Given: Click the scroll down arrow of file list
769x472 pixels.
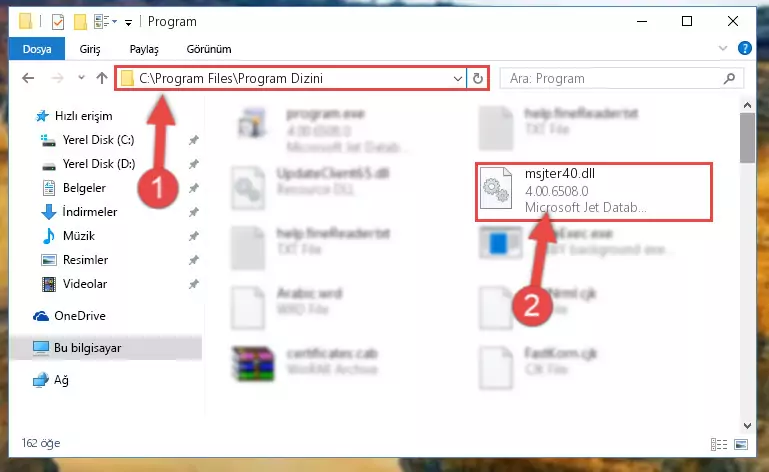Looking at the screenshot, I should 747,426.
